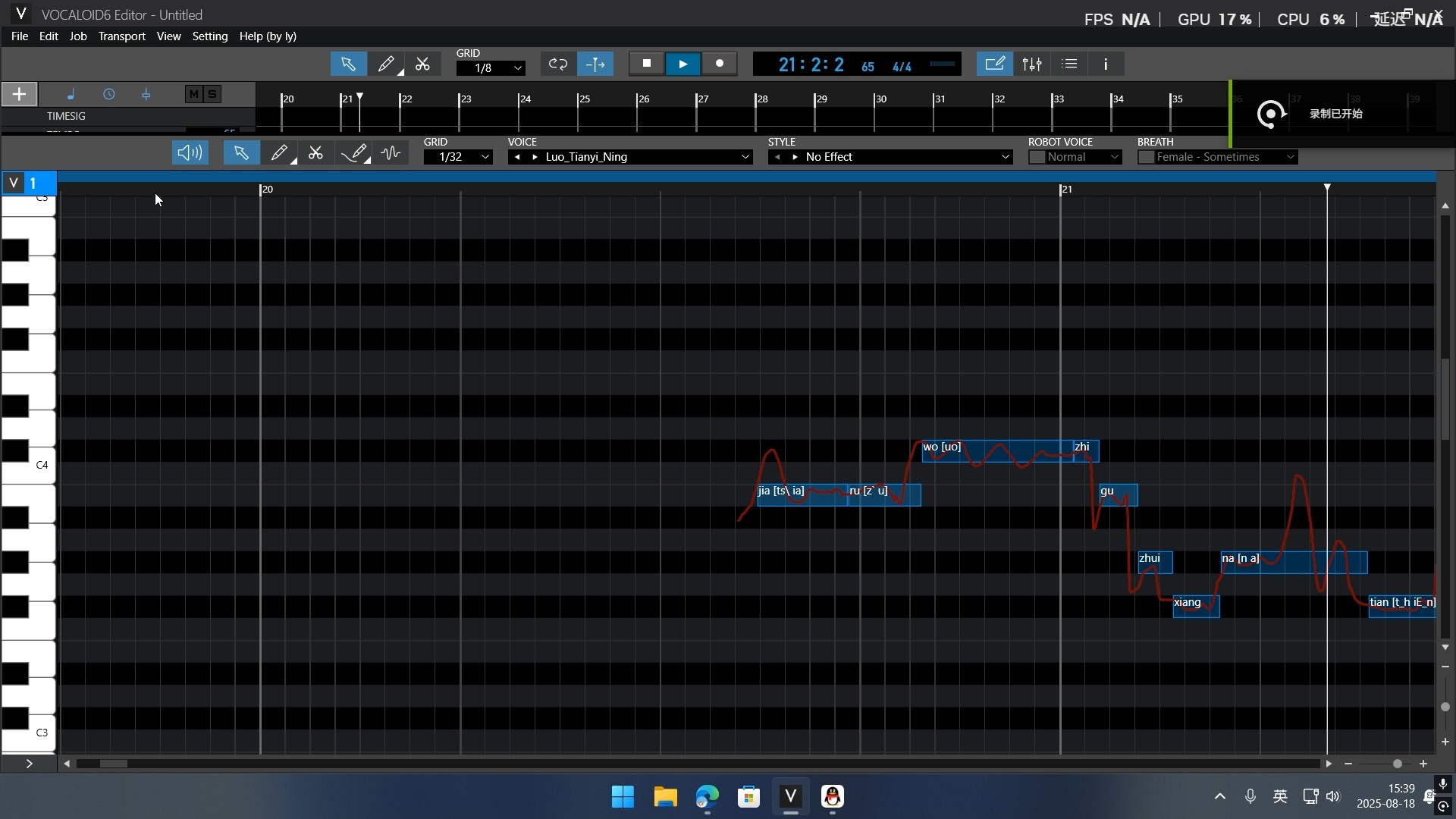Select the pencil tool in main toolbar
Image resolution: width=1456 pixels, height=819 pixels.
[x=386, y=64]
